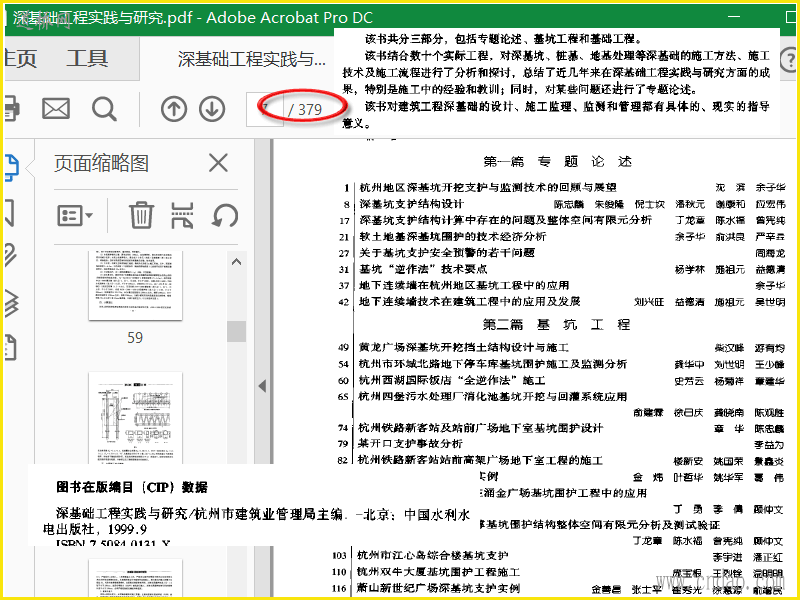The image size is (800, 600).
Task: Click '第二篇 基坑工程' heading
Action: 557,324
